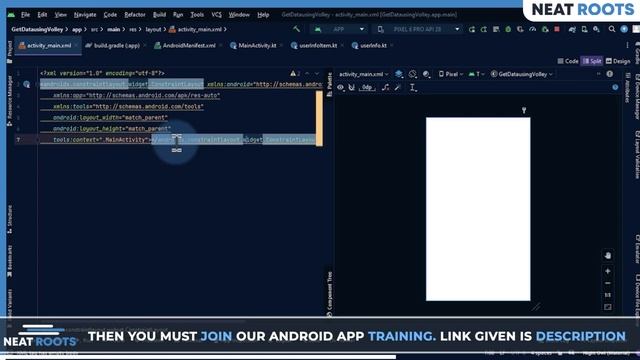The width and height of the screenshot is (640, 360).
Task: Open the Project tool window
Action: (x=10, y=51)
